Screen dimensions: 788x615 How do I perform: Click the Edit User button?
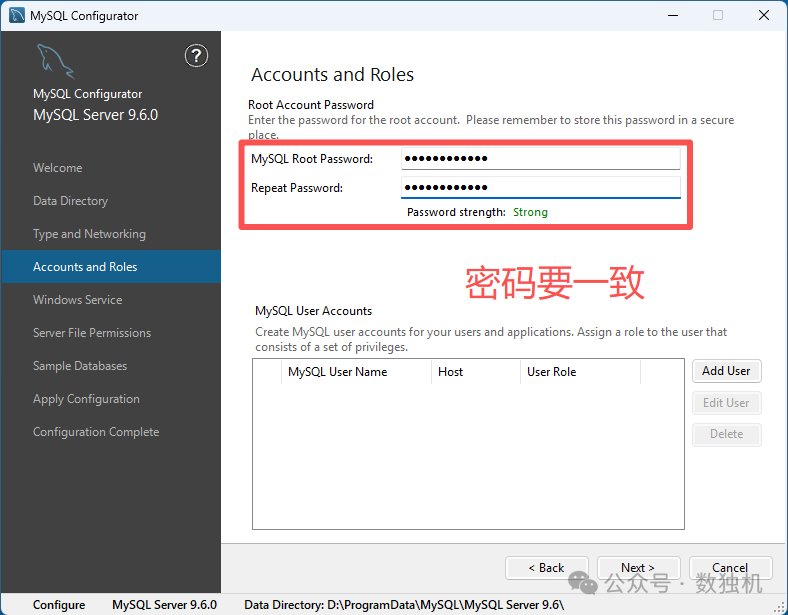pyautogui.click(x=726, y=403)
